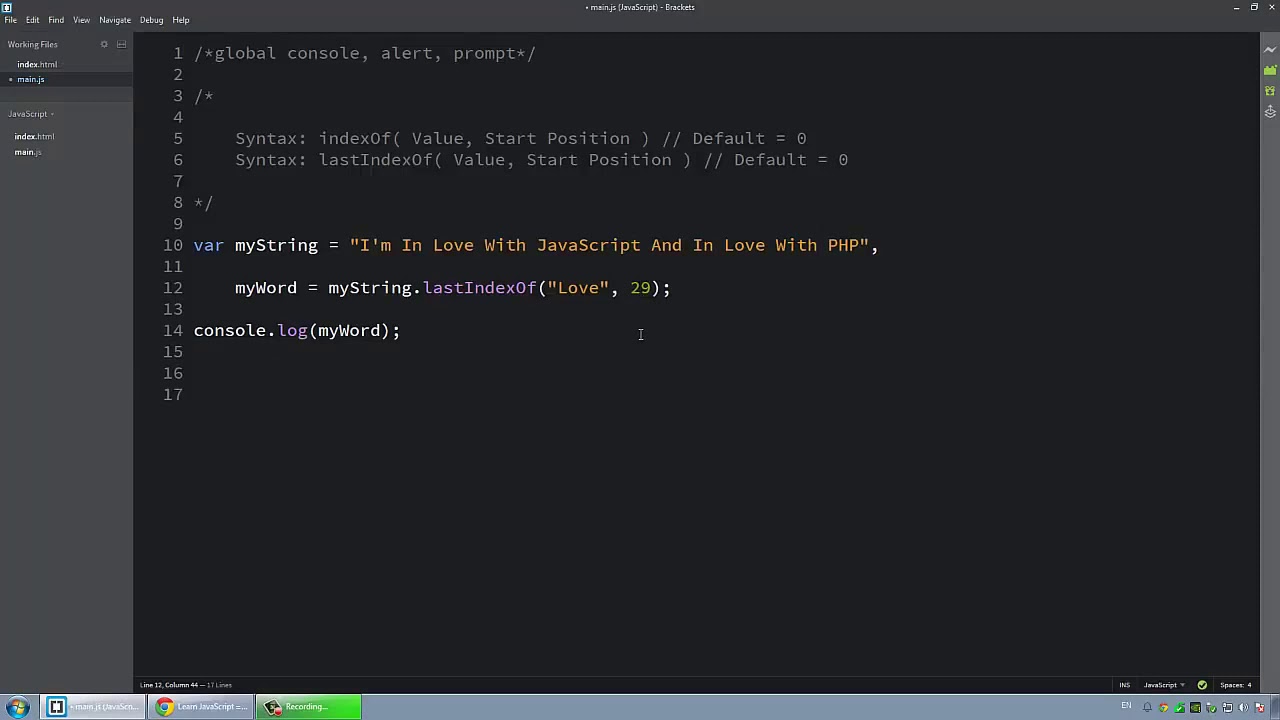Open Working Files gear settings icon

click(x=104, y=44)
